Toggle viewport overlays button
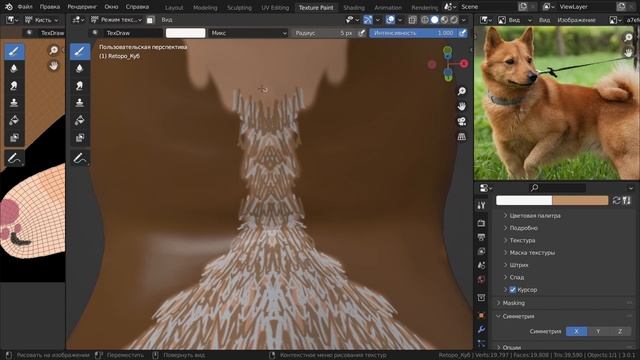The width and height of the screenshot is (640, 360). [x=390, y=20]
